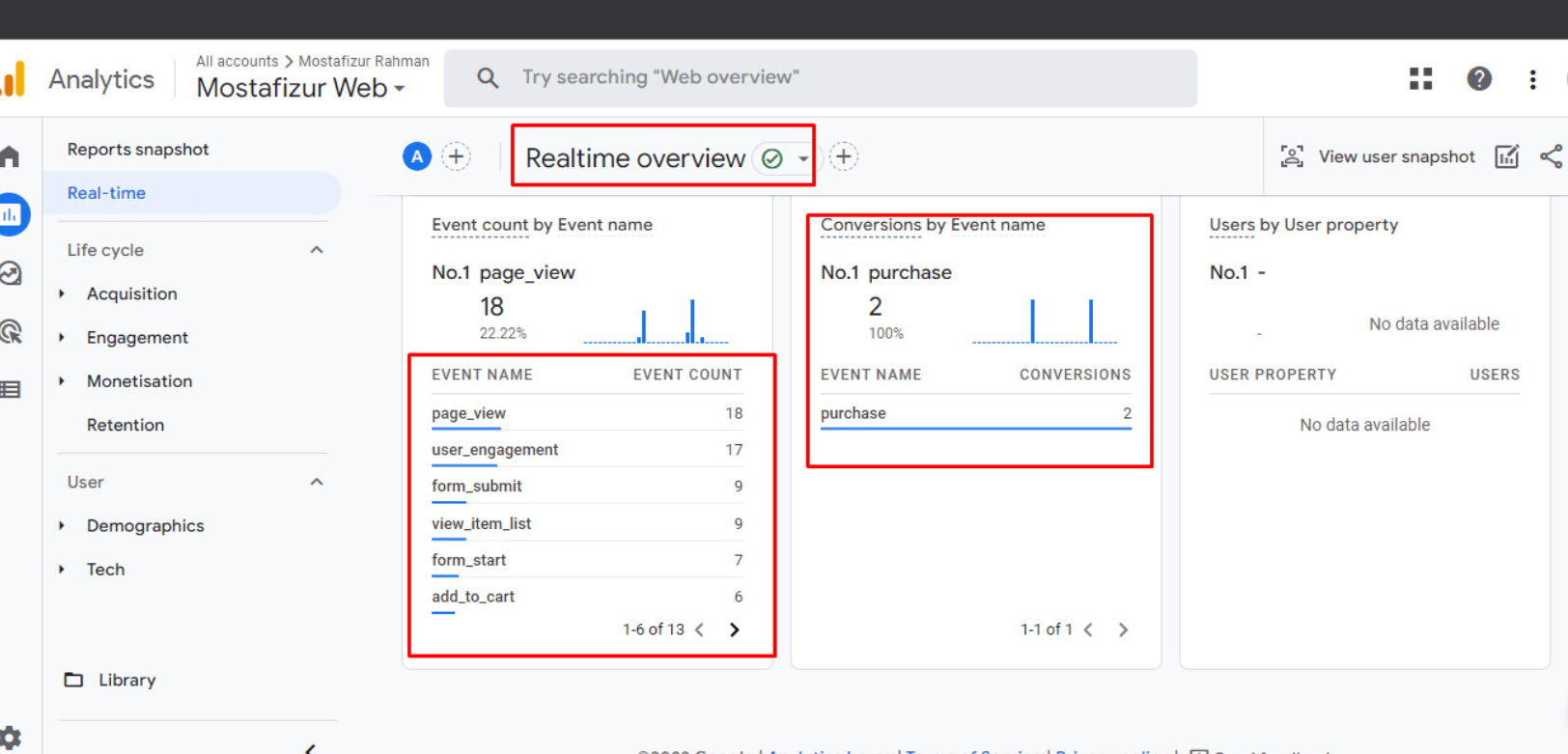Image resolution: width=1568 pixels, height=754 pixels.
Task: Click the share report icon
Action: 1551,156
